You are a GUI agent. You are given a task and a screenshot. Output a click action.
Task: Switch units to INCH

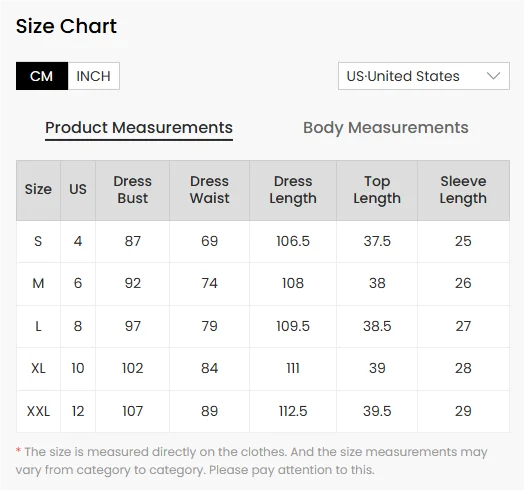coord(94,76)
